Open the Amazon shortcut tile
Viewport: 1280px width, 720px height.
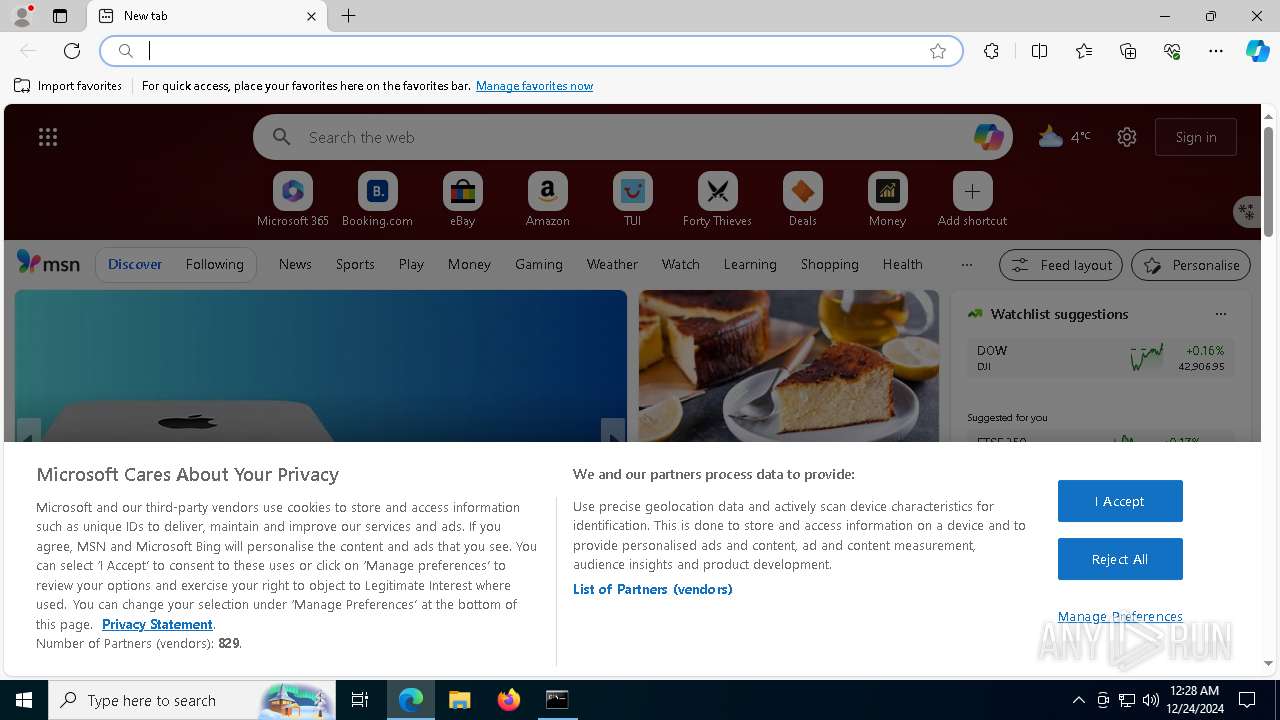coord(547,200)
